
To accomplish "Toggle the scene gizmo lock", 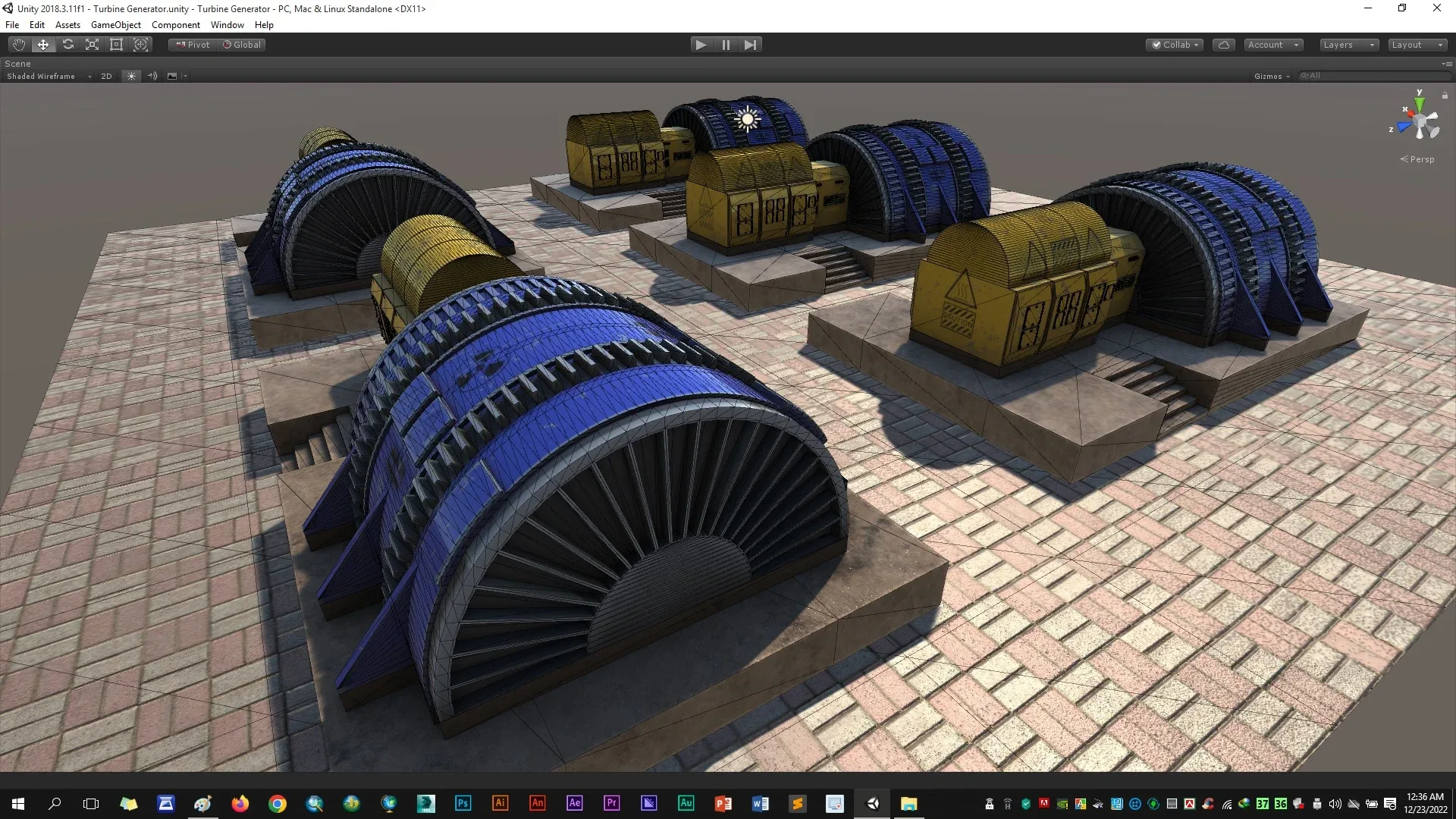I will coord(1445,95).
